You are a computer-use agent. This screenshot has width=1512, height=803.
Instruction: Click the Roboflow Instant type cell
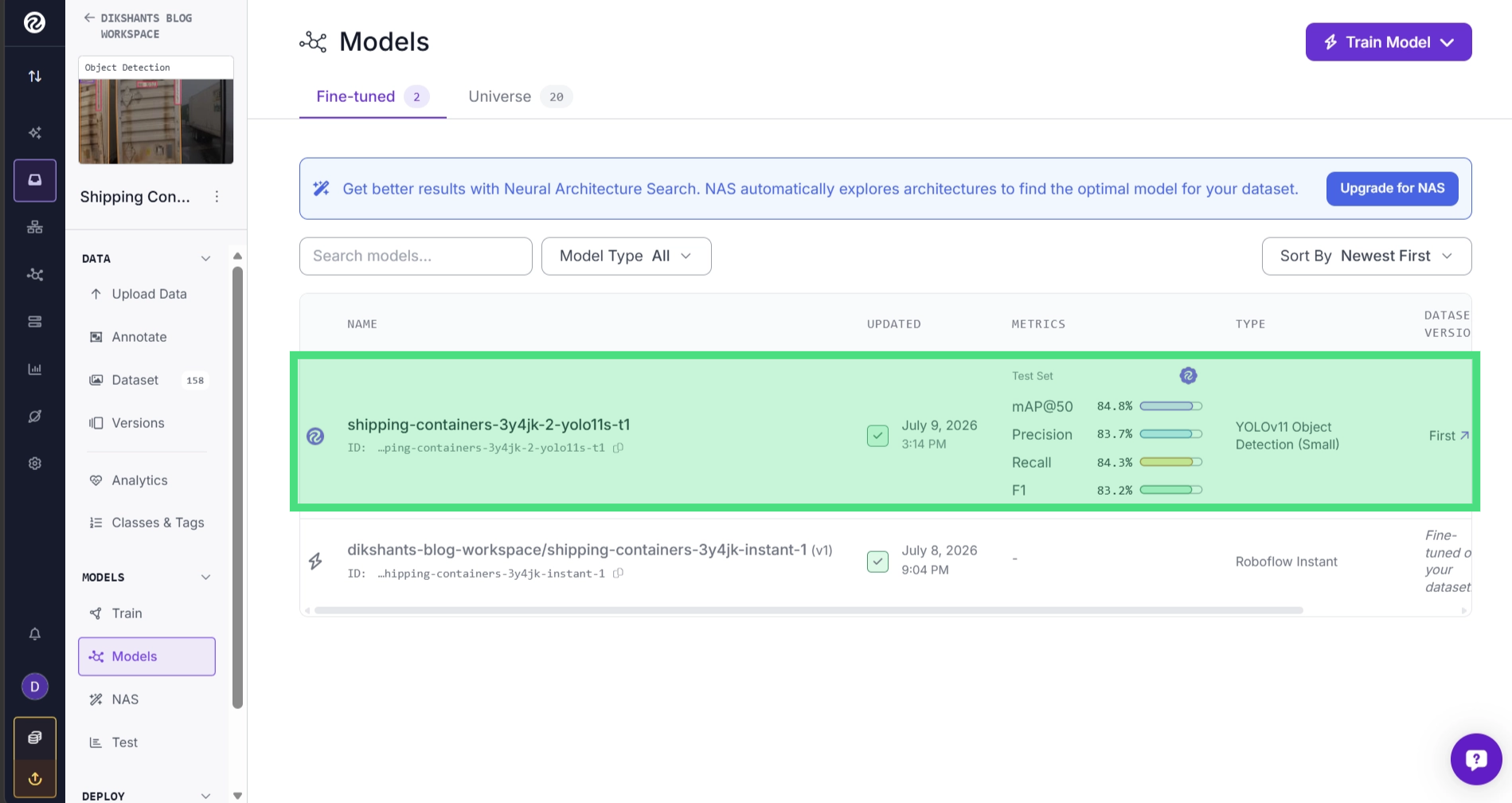pyautogui.click(x=1287, y=562)
